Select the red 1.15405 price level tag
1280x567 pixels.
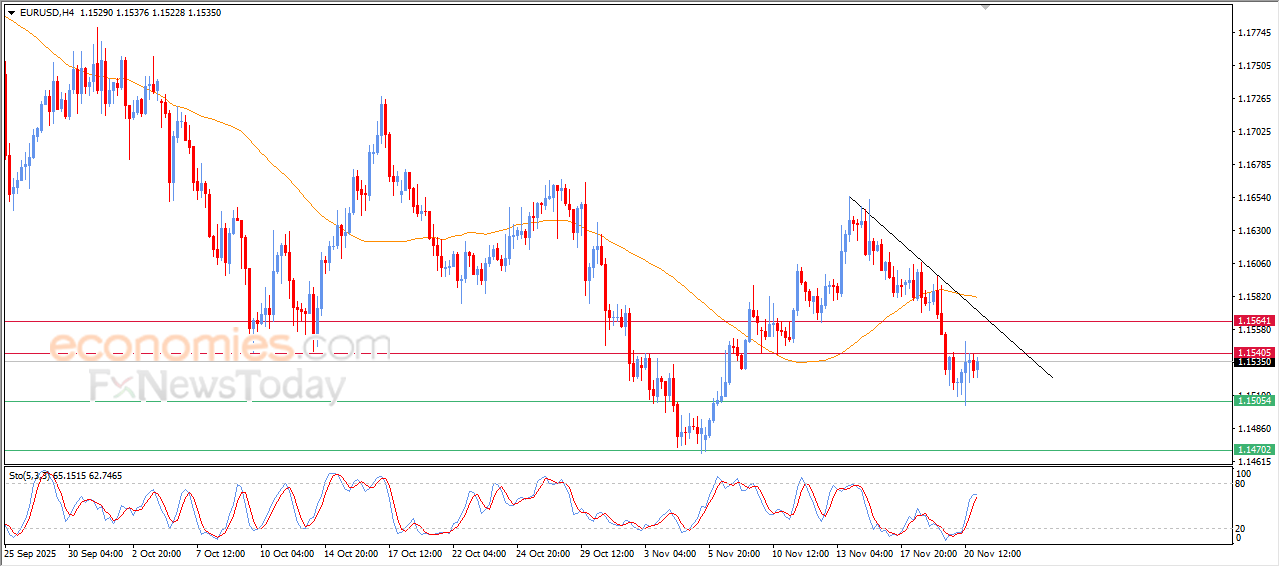[1254, 353]
